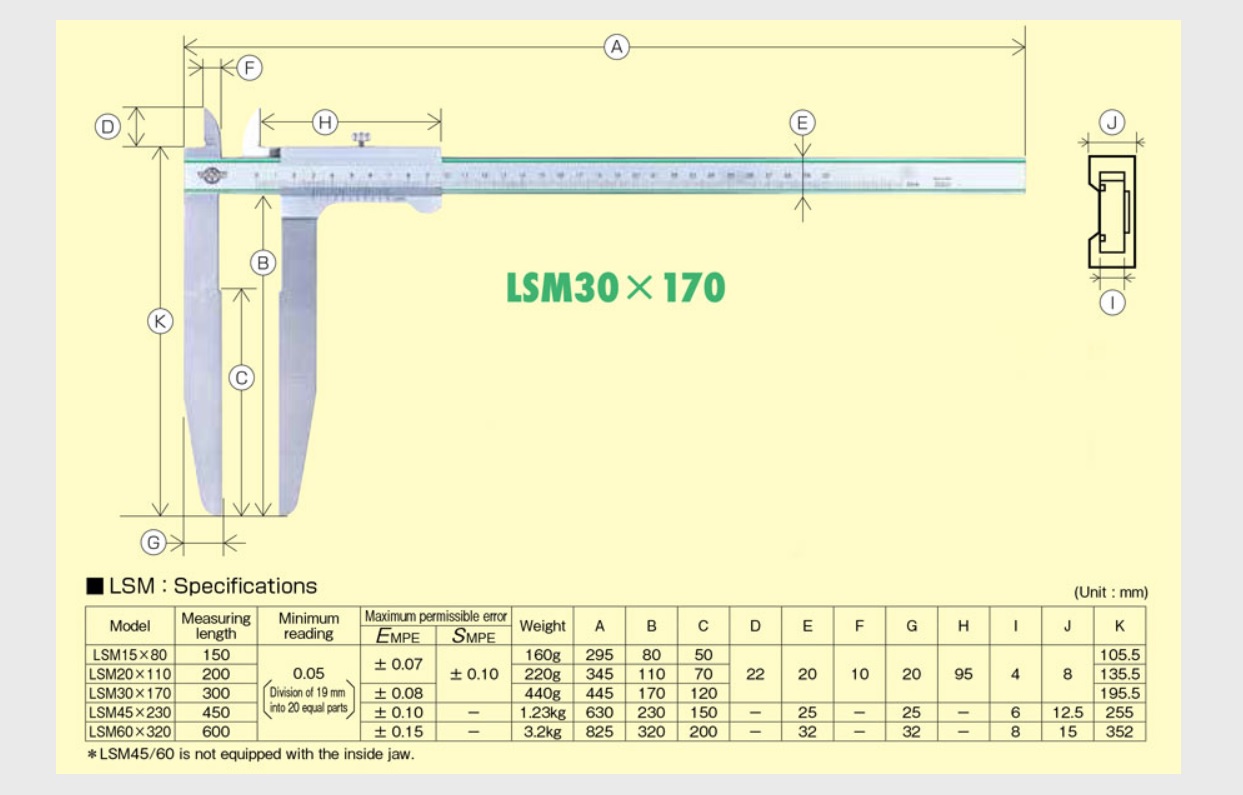Select the LSM60×320 model cell

(x=130, y=732)
